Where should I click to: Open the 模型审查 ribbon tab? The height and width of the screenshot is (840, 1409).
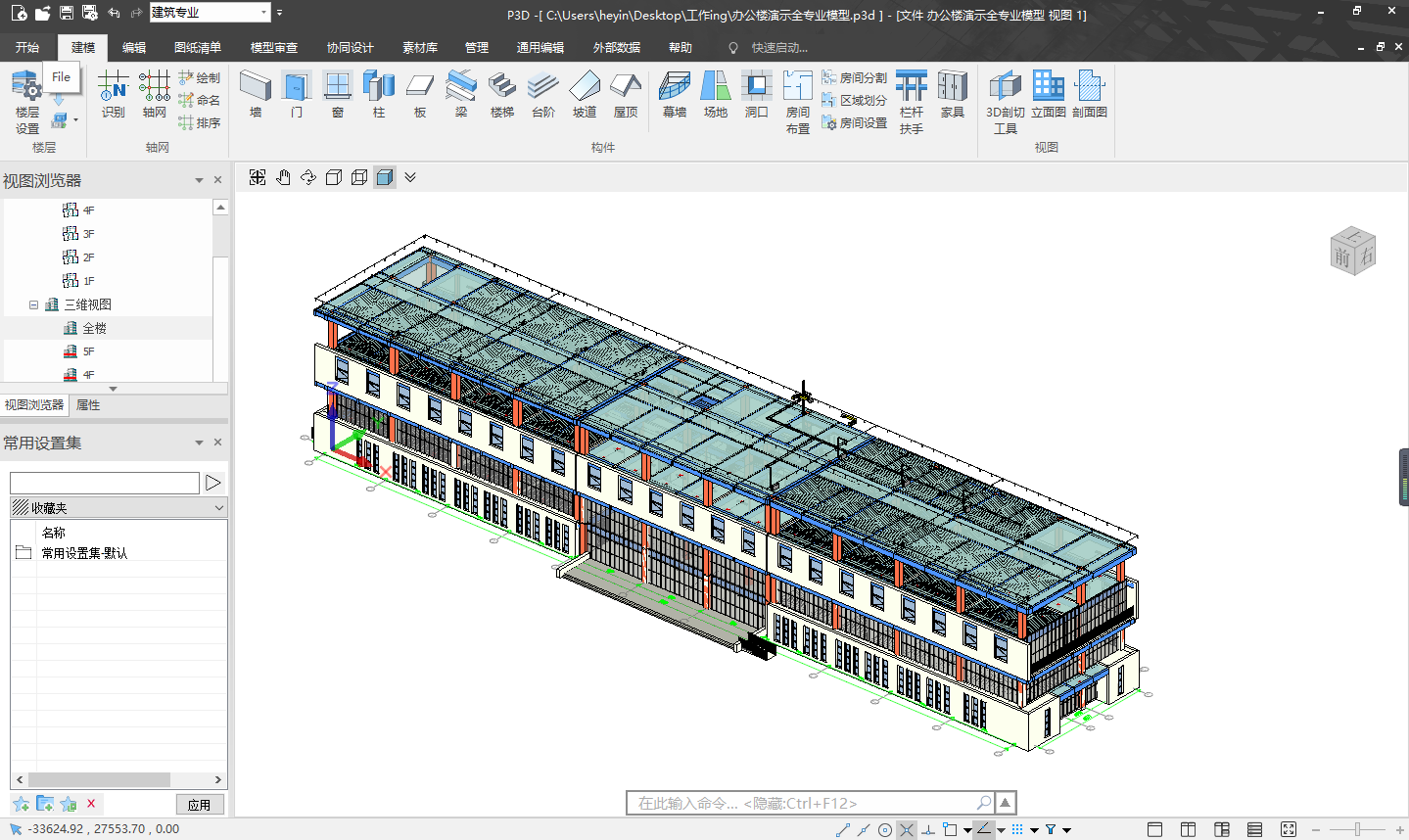pyautogui.click(x=274, y=47)
